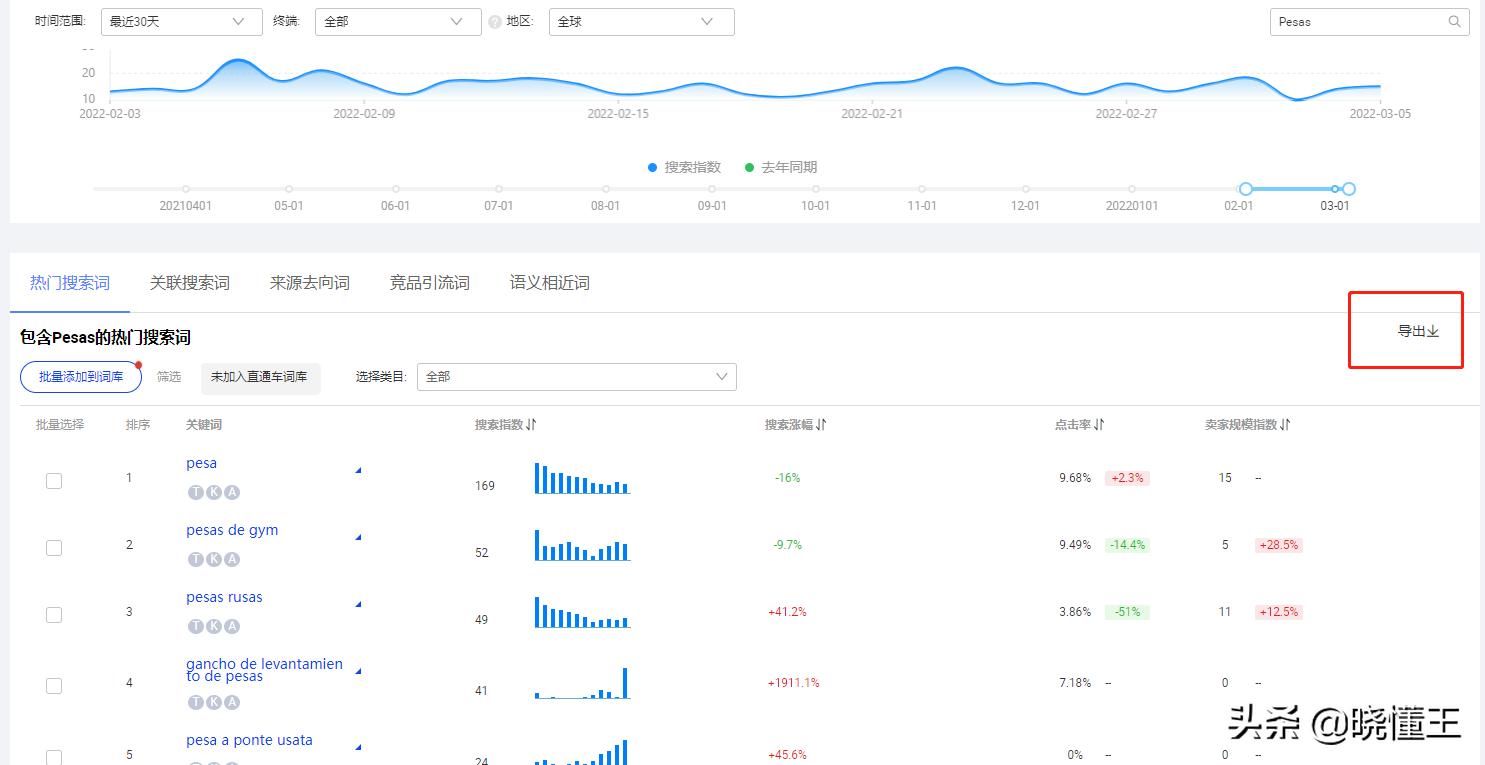Click the search magnifier in the Pesas box
Screen dimensions: 1485x765
[1455, 21]
